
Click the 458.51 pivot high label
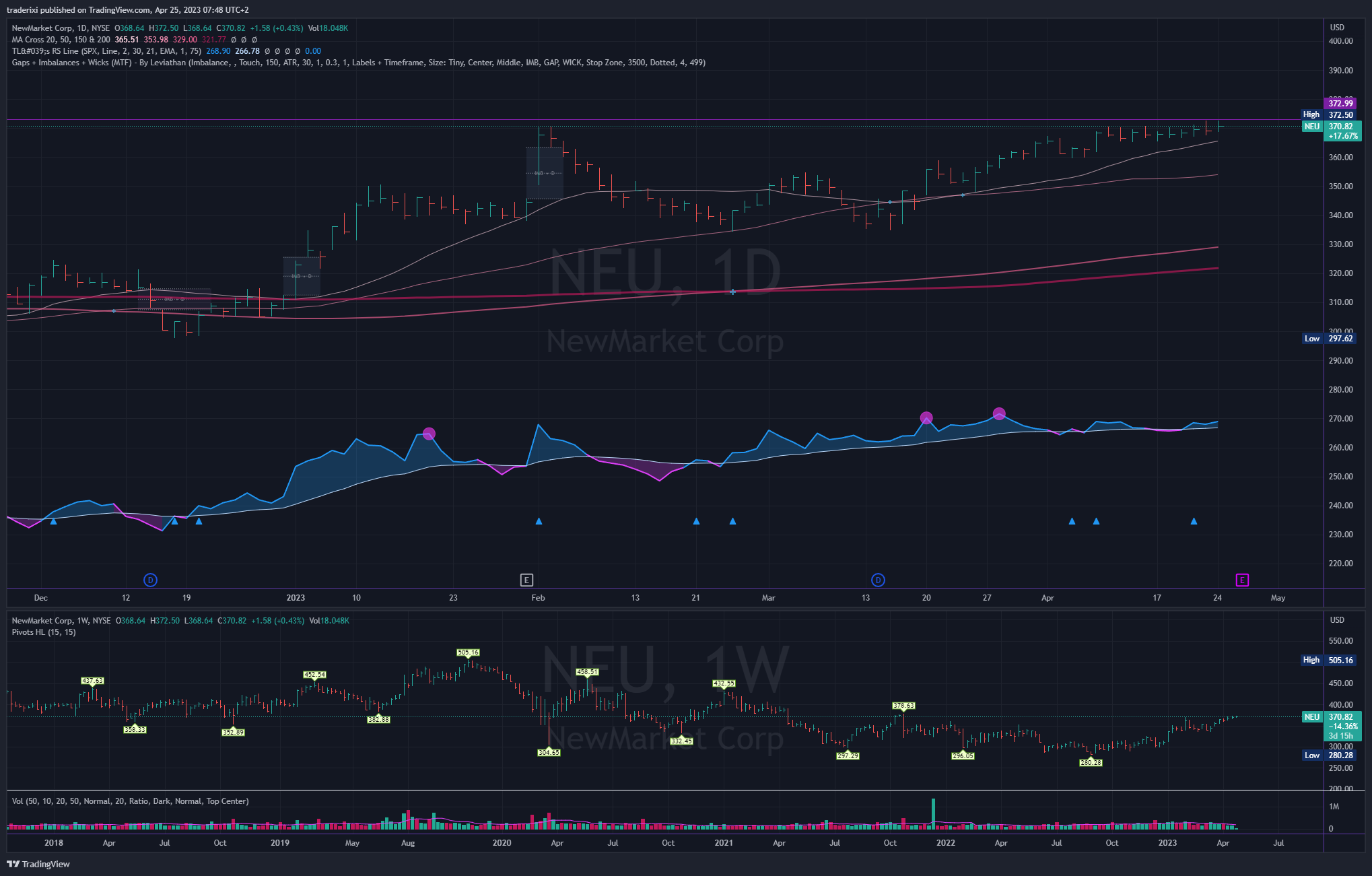(587, 672)
